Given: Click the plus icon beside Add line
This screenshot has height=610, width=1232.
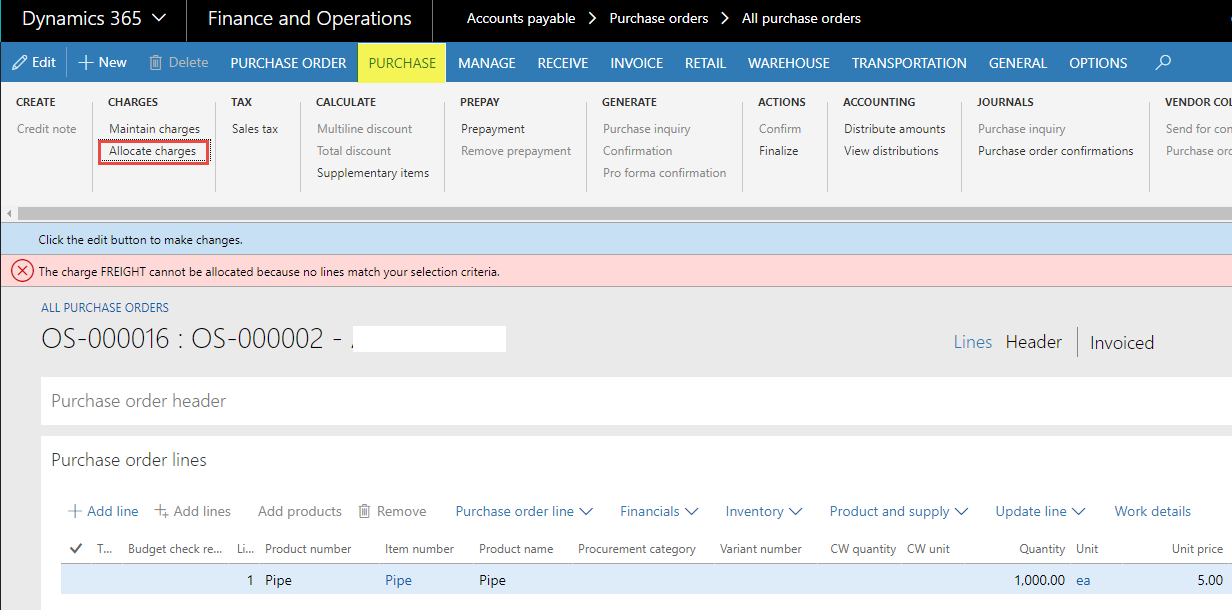Looking at the screenshot, I should (74, 511).
